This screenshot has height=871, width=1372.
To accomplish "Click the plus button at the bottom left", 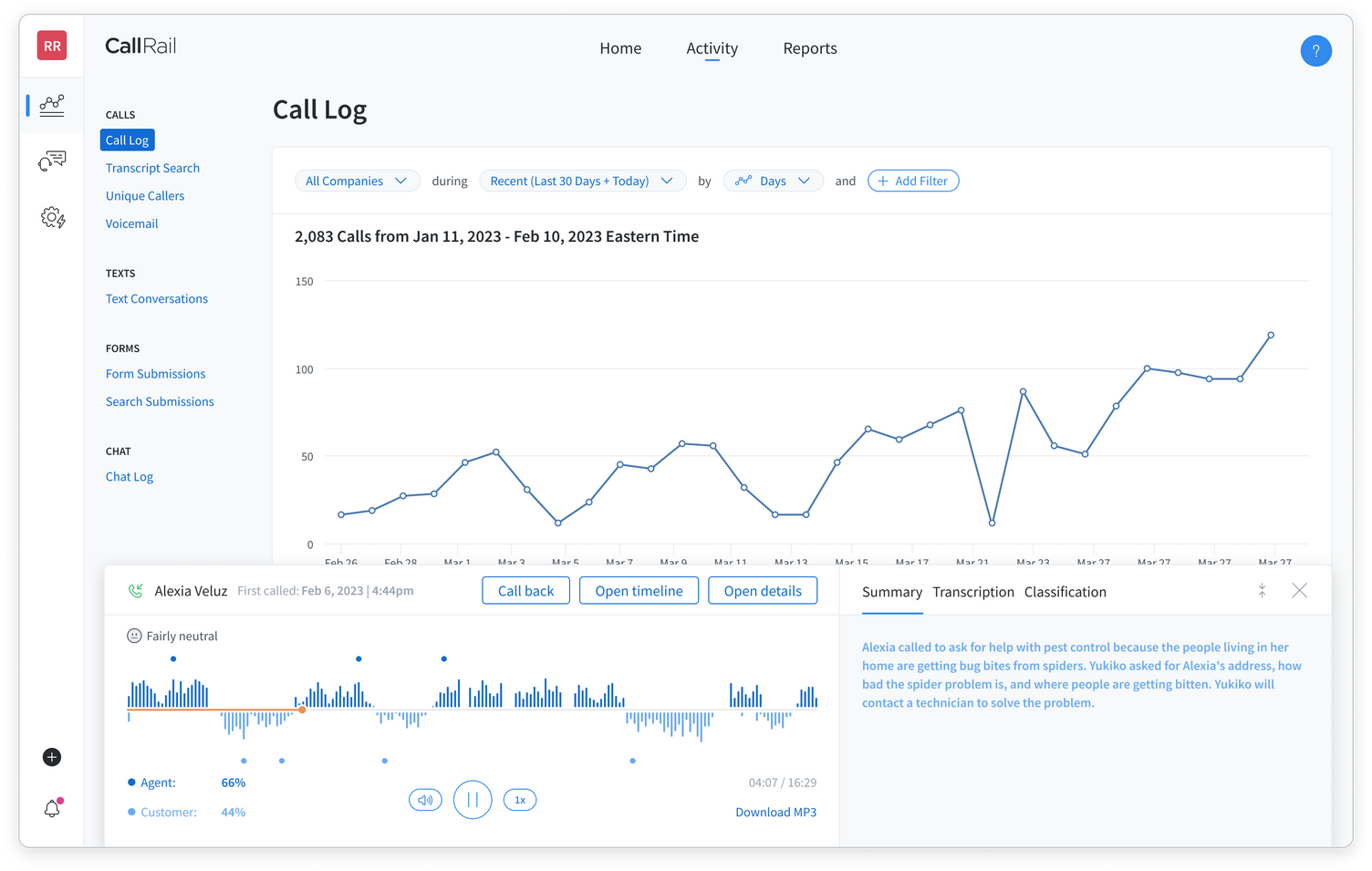I will pyautogui.click(x=51, y=757).
